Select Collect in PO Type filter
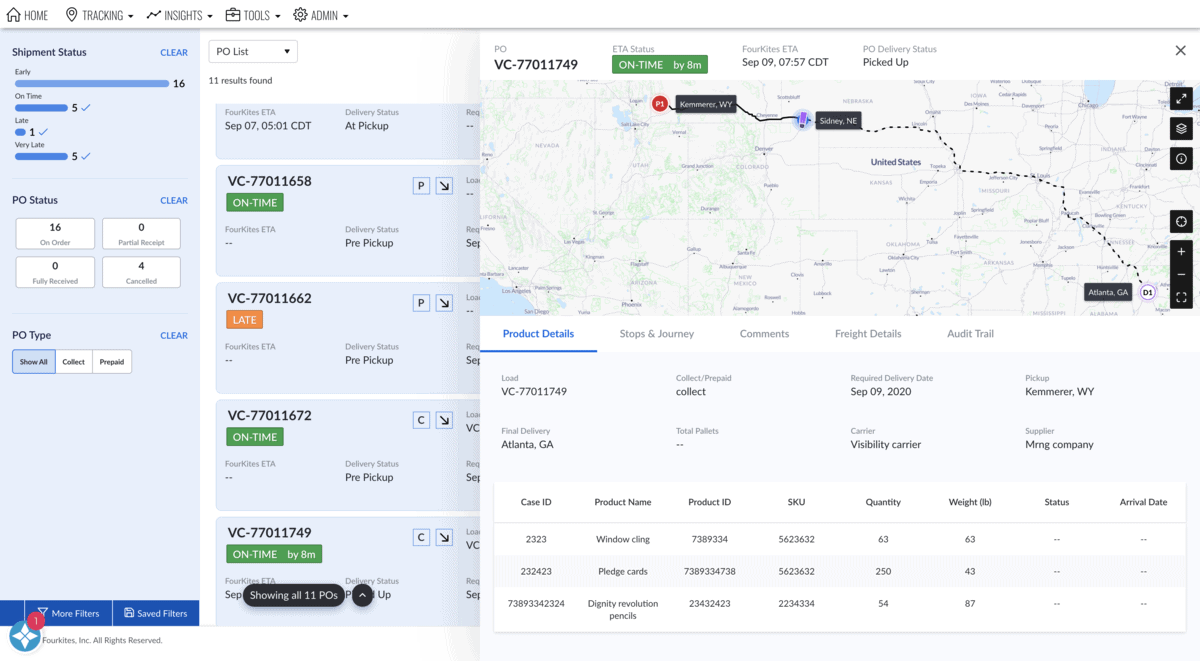Image resolution: width=1200 pixels, height=661 pixels. coord(72,361)
